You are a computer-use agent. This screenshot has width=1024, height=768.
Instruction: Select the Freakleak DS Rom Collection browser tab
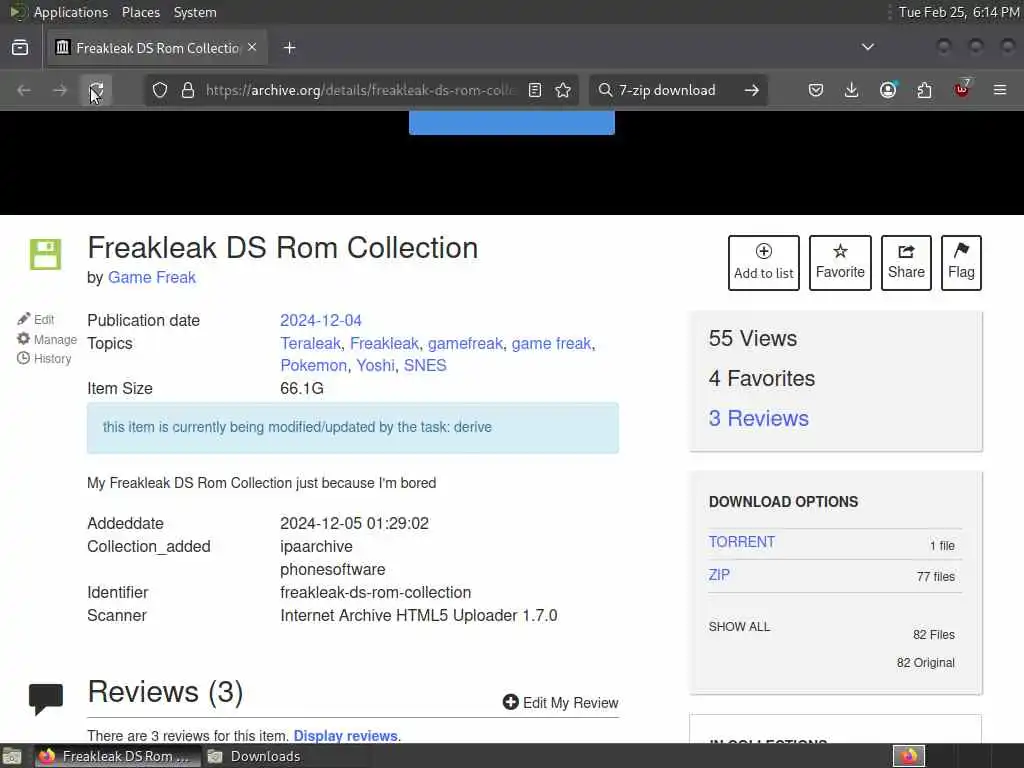tap(156, 48)
